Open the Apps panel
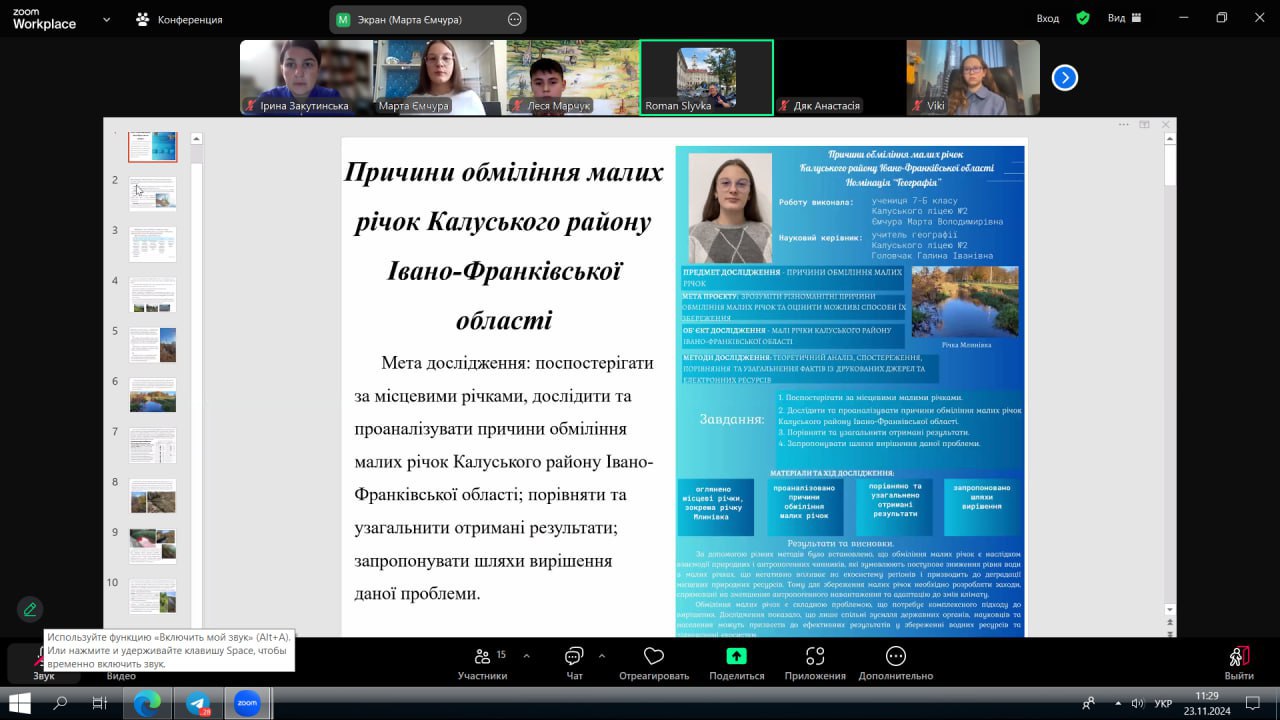This screenshot has height=720, width=1280. pyautogui.click(x=815, y=661)
